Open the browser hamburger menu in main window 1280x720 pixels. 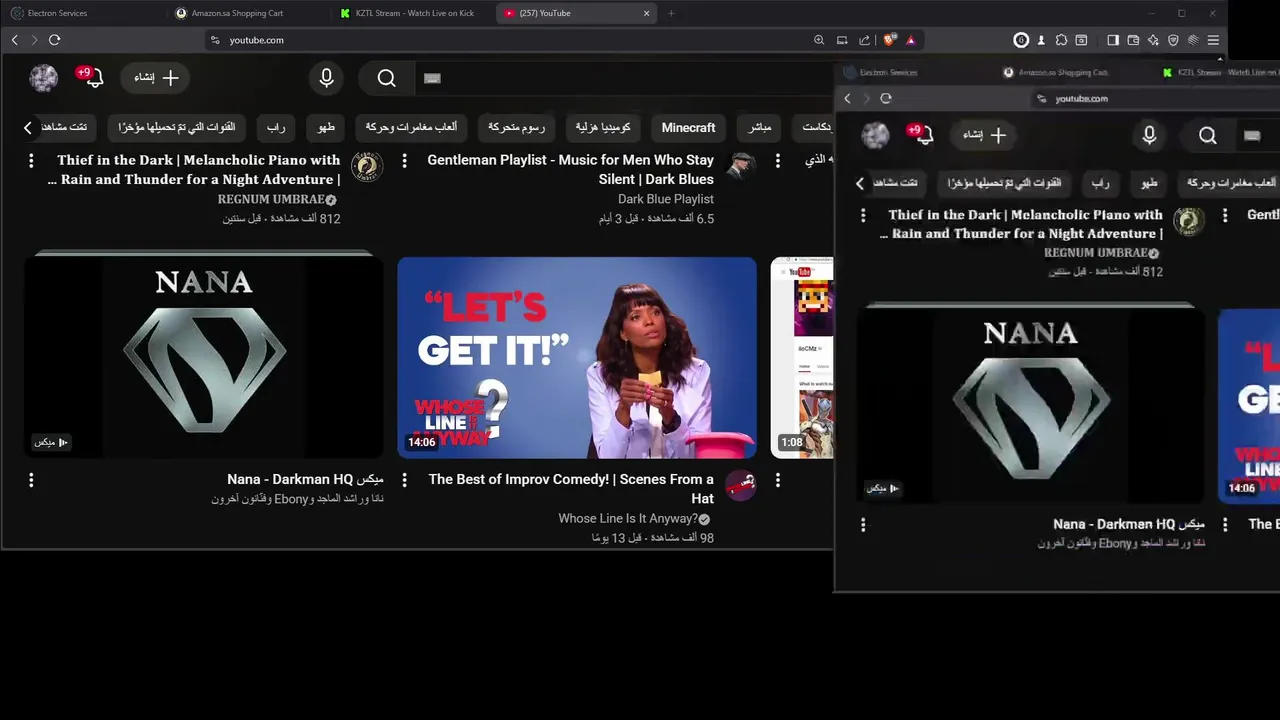[x=1213, y=40]
